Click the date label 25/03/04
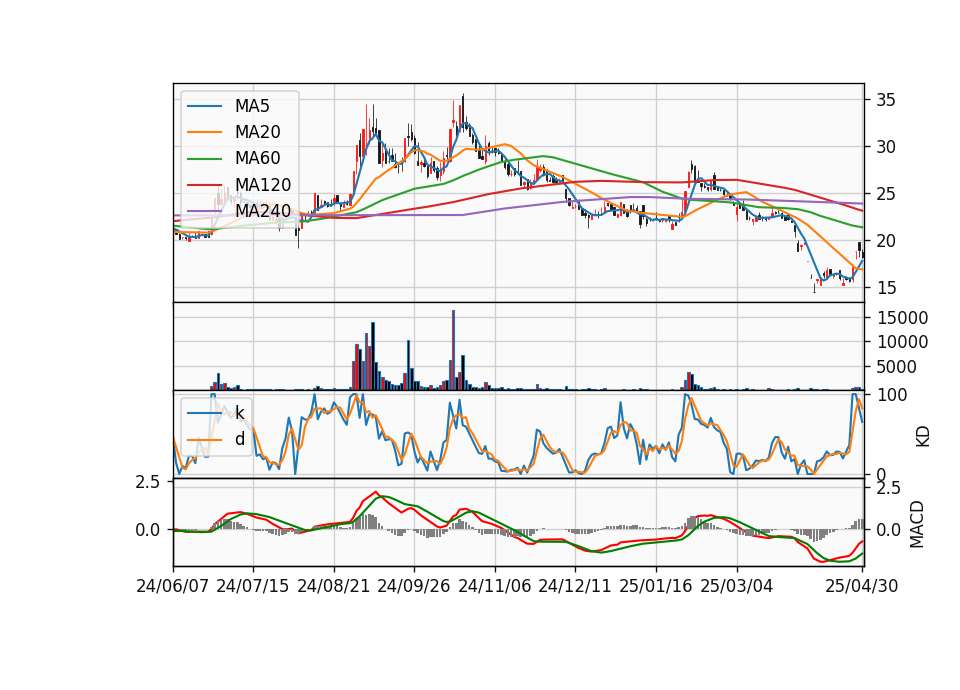960x690 pixels. pos(737,586)
